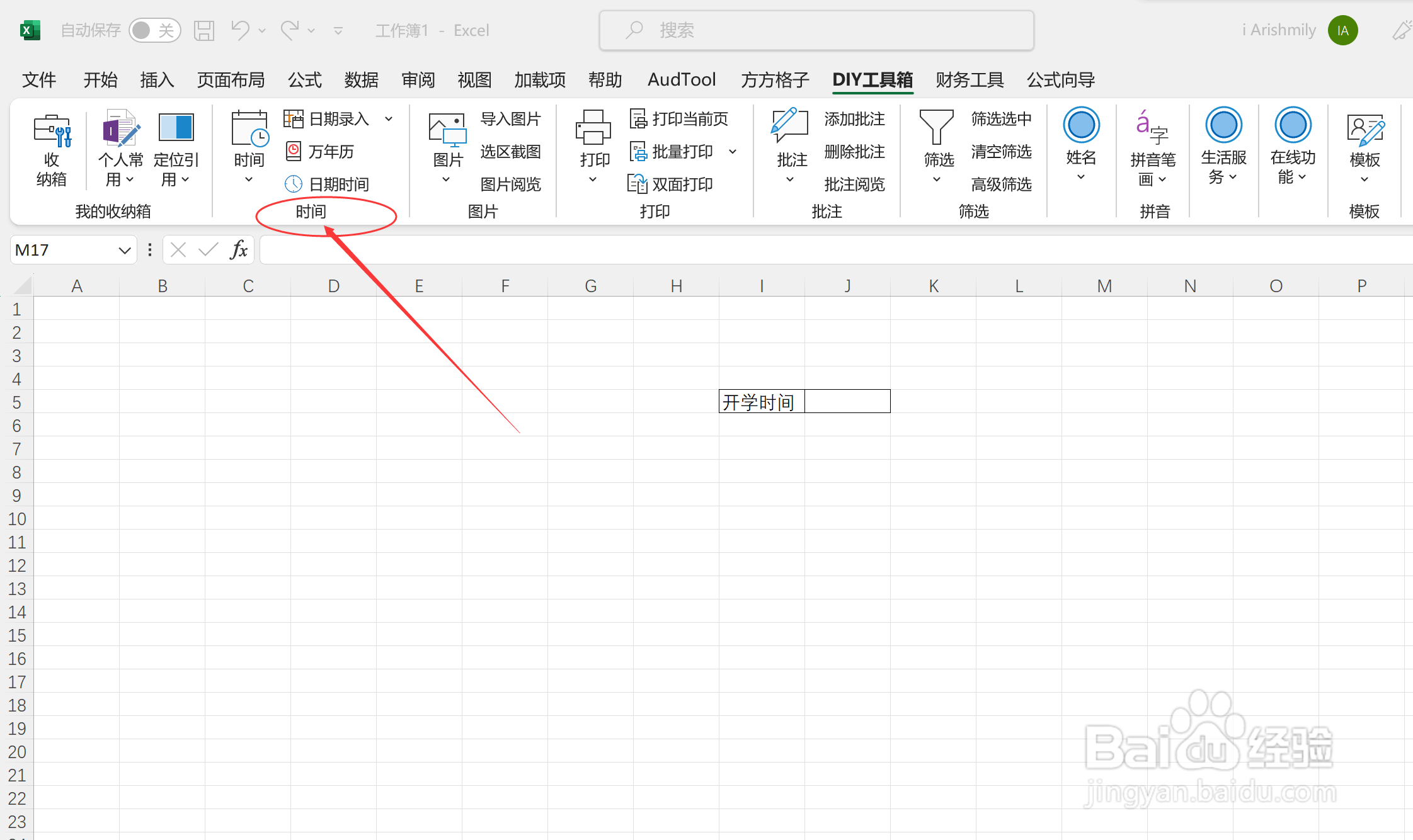
Task: Open the 拼音笔画 pinyin stroke tool
Action: [x=1153, y=150]
